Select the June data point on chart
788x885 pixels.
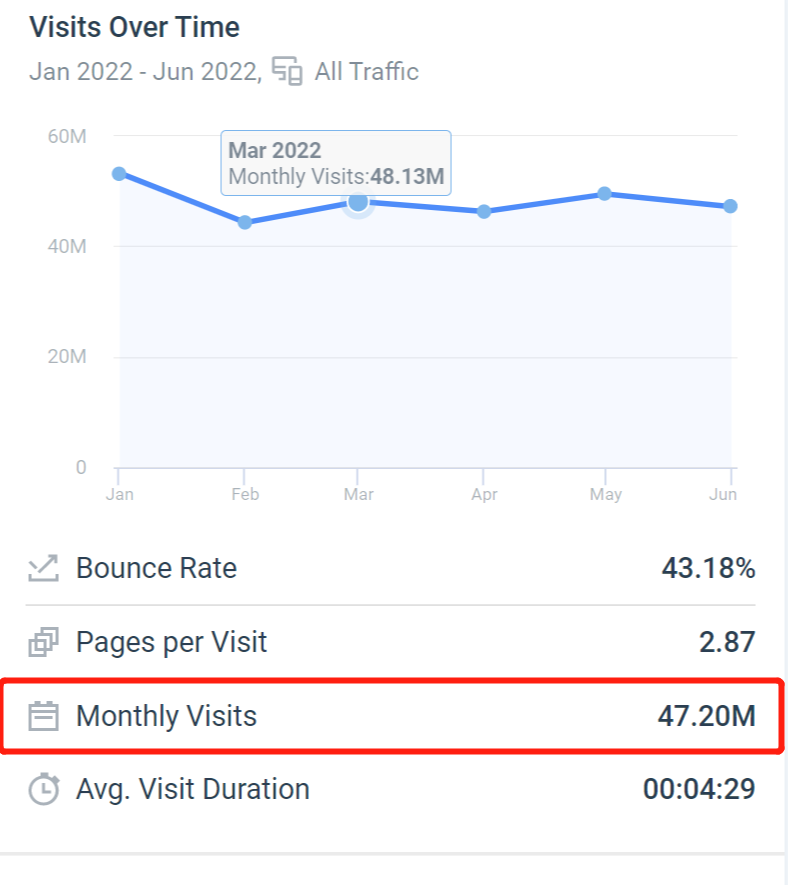coord(730,206)
